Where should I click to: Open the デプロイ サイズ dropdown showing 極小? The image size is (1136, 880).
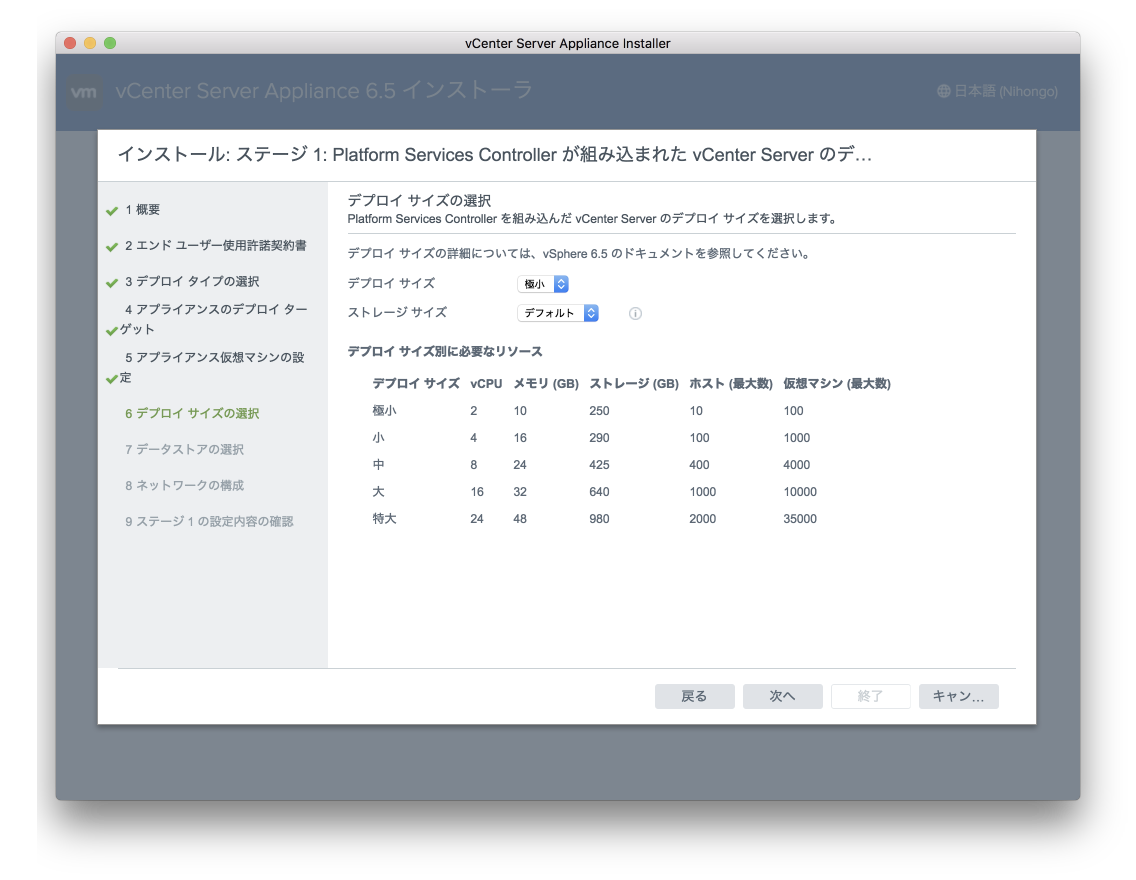(x=543, y=283)
